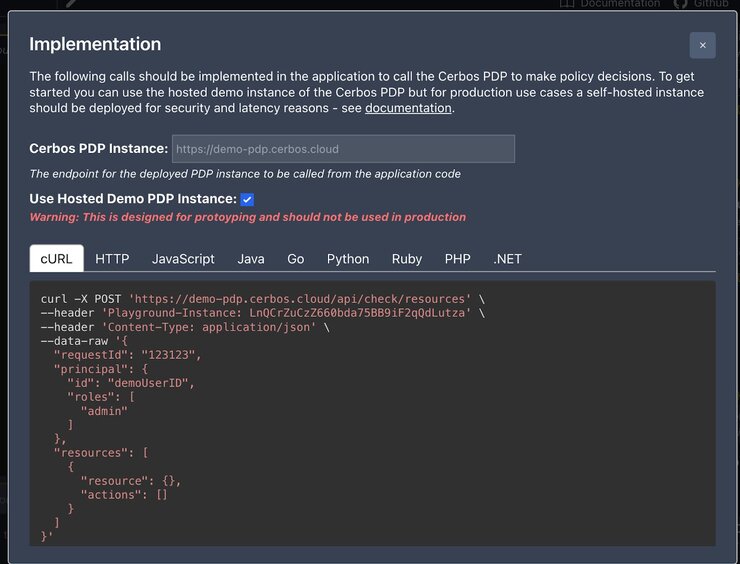View the Ruby code tab
This screenshot has height=564, width=740.
point(407,259)
